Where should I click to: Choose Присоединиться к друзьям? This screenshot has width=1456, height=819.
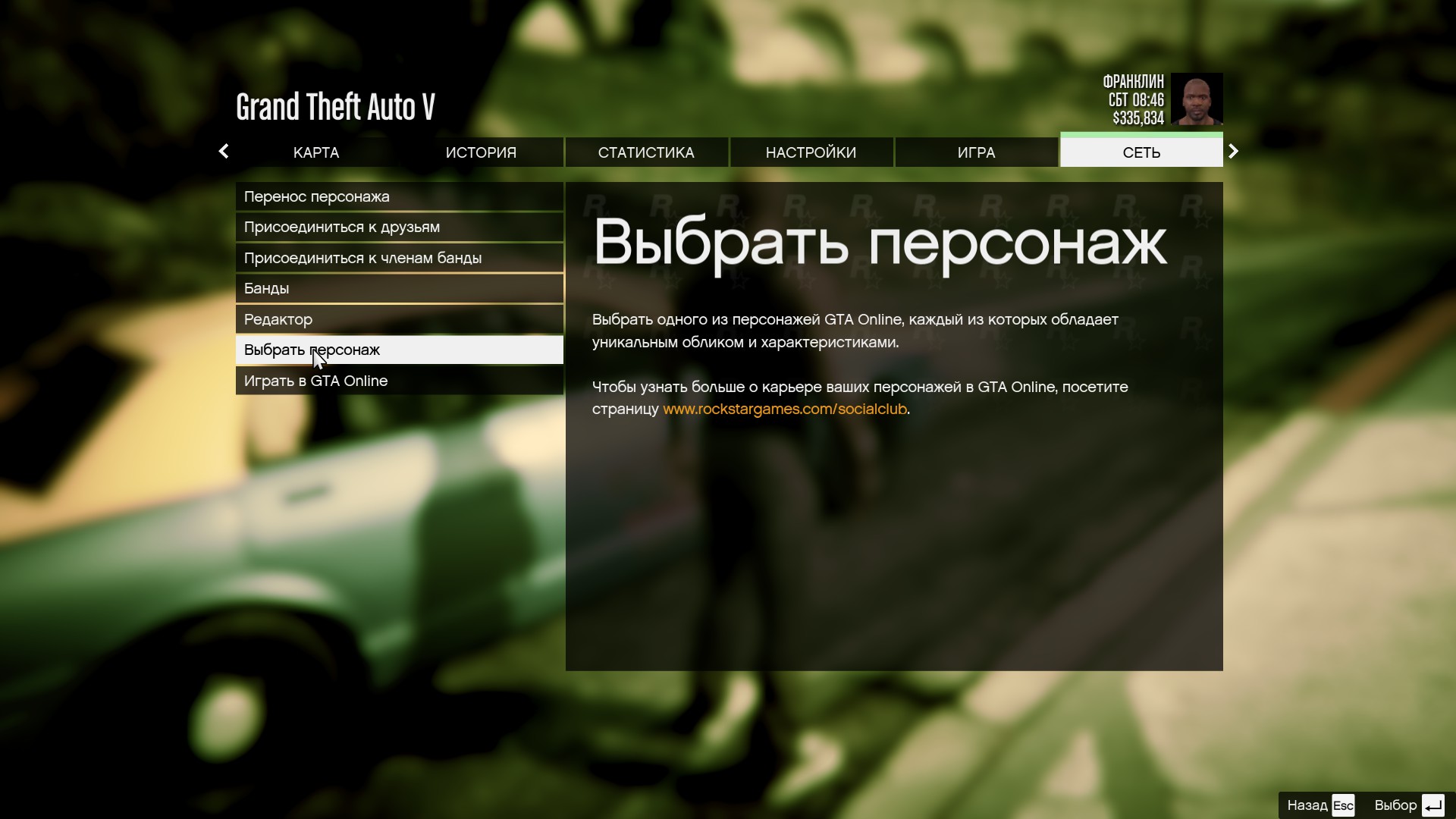point(400,227)
